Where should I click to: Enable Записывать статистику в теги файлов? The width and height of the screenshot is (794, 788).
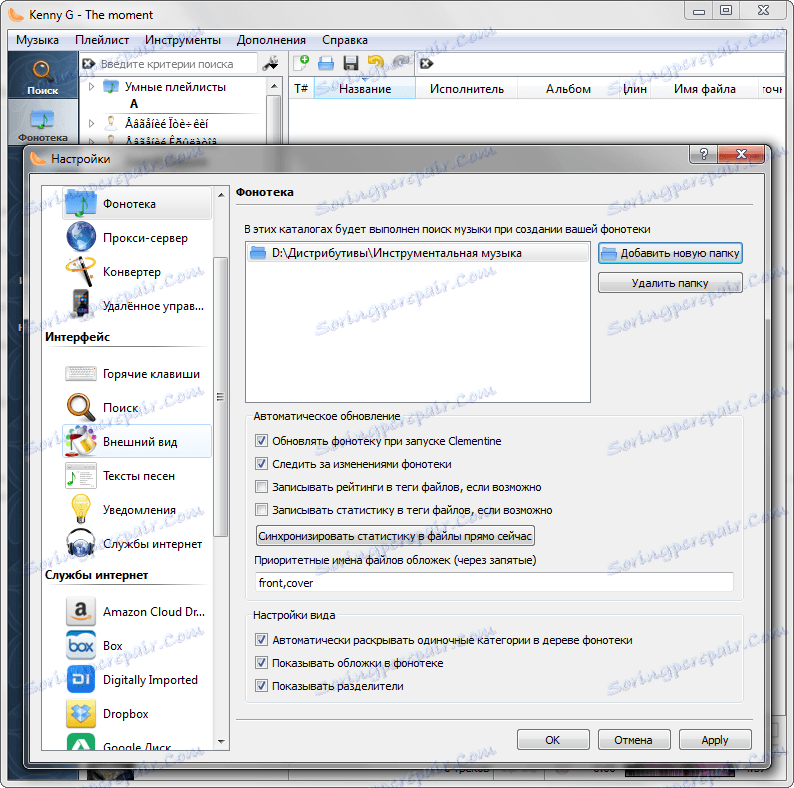pyautogui.click(x=261, y=509)
